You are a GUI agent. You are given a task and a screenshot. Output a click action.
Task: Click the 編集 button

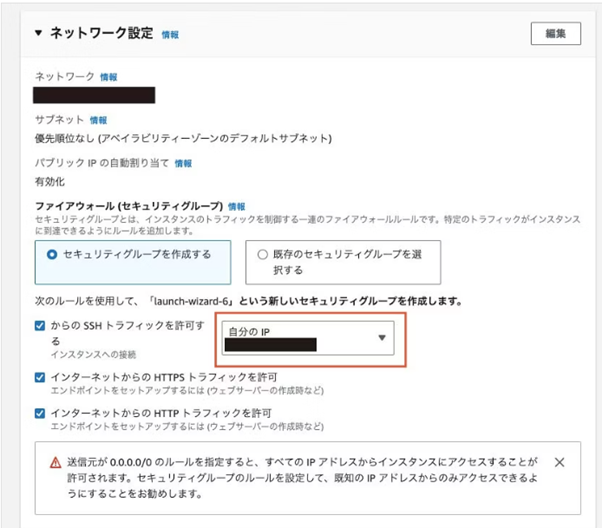pyautogui.click(x=555, y=33)
